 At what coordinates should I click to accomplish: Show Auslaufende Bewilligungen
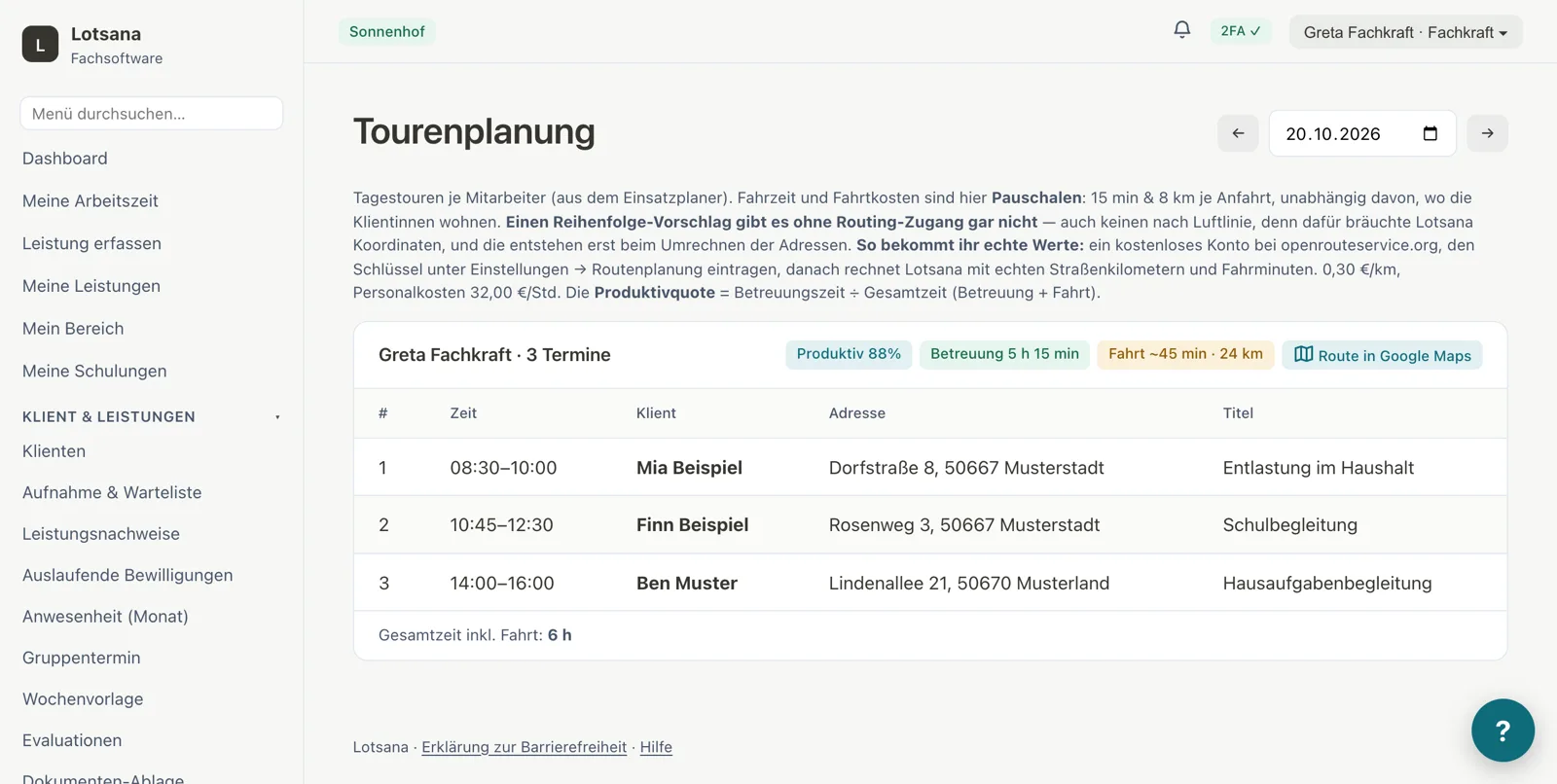(127, 575)
